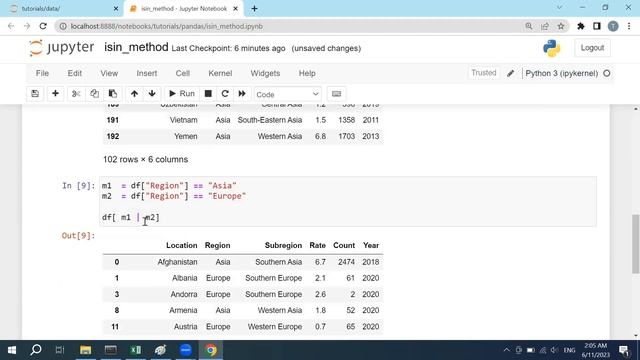640x360 pixels.
Task: Go back in browser history
Action: click(11, 26)
